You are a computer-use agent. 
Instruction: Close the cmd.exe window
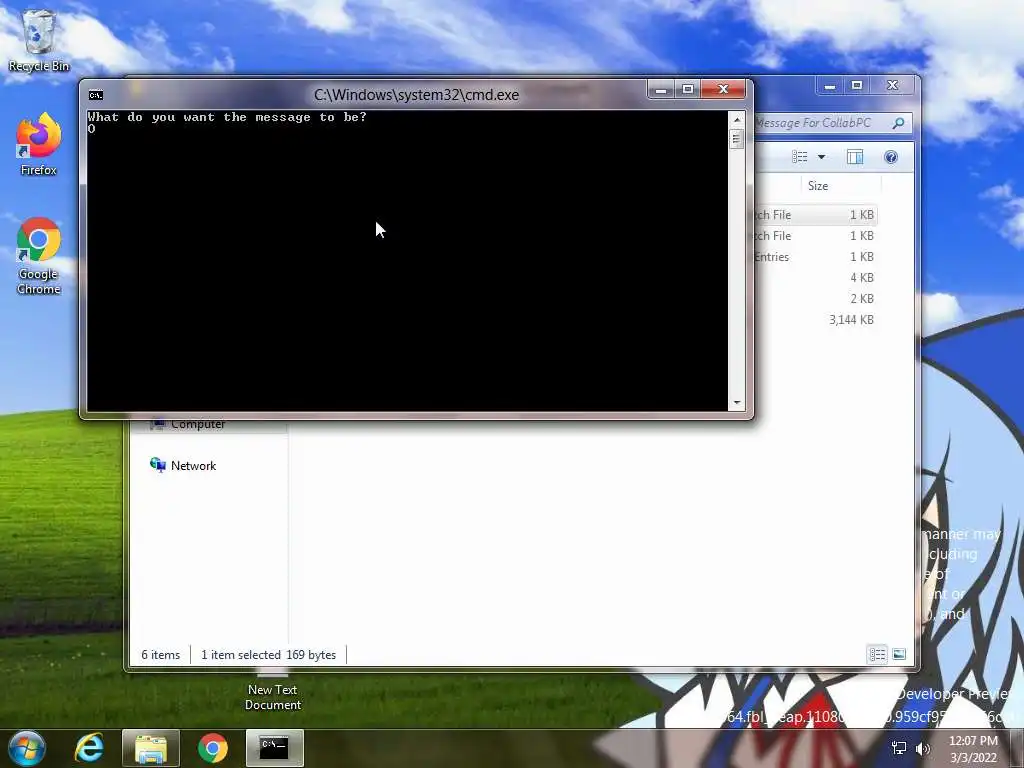724,89
